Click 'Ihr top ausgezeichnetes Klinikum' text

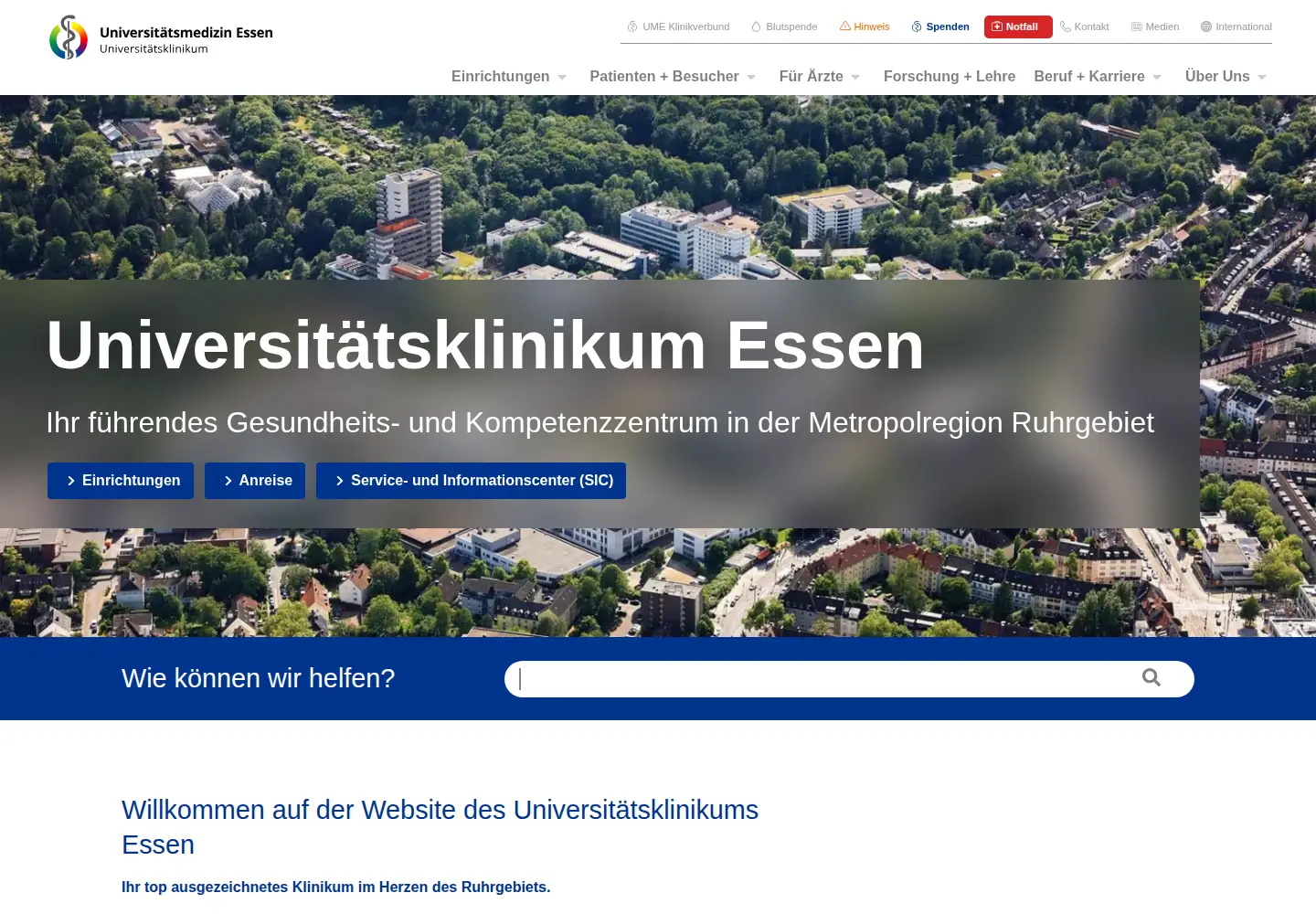click(x=336, y=887)
